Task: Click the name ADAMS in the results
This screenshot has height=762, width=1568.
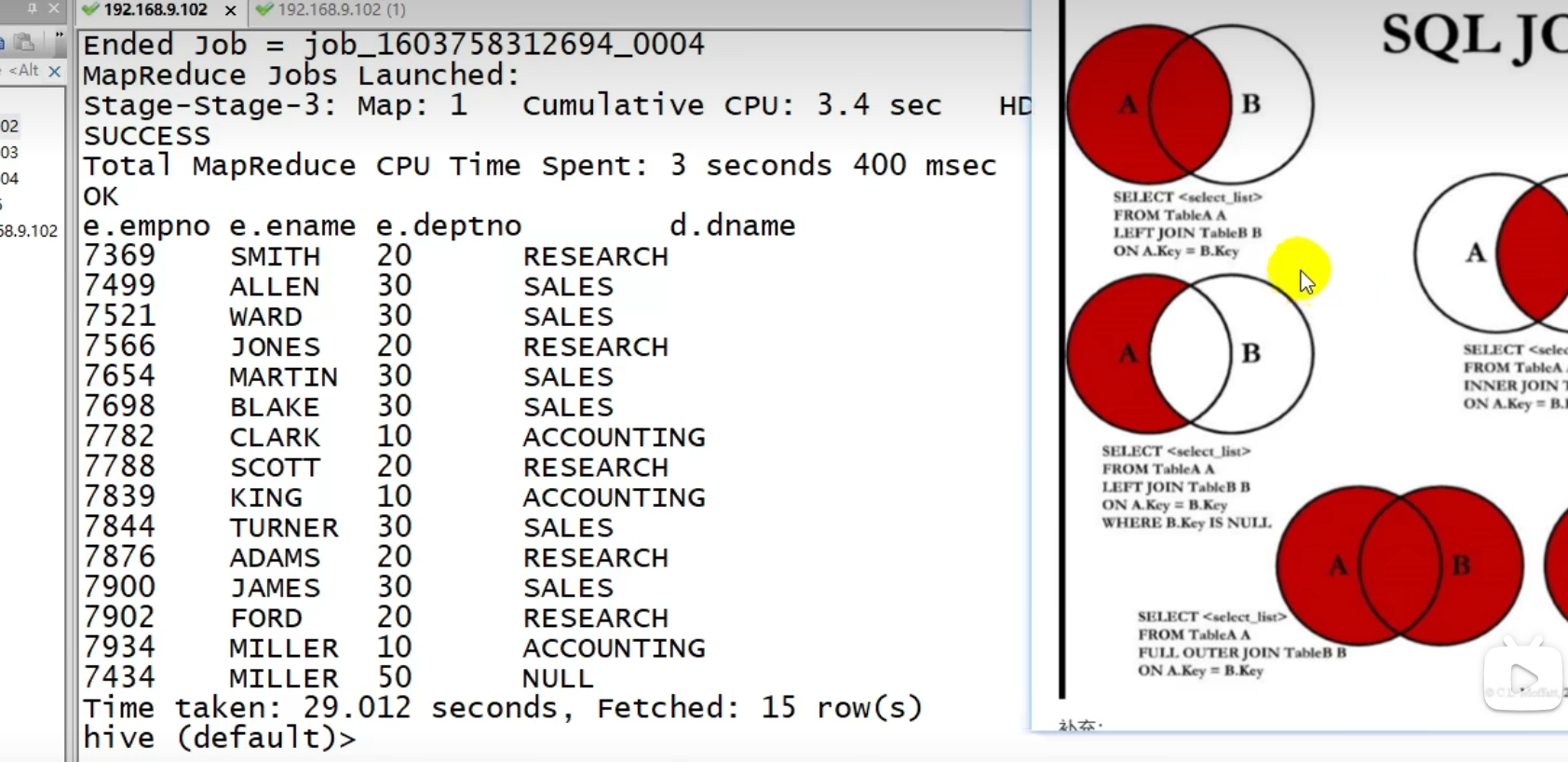Action: (x=276, y=557)
